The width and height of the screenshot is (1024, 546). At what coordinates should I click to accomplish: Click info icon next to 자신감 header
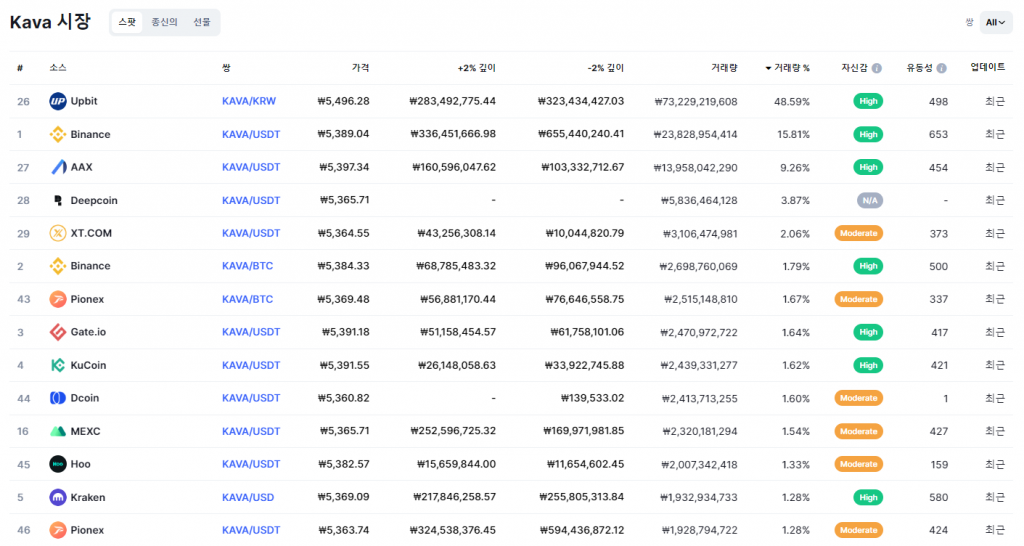(x=876, y=68)
